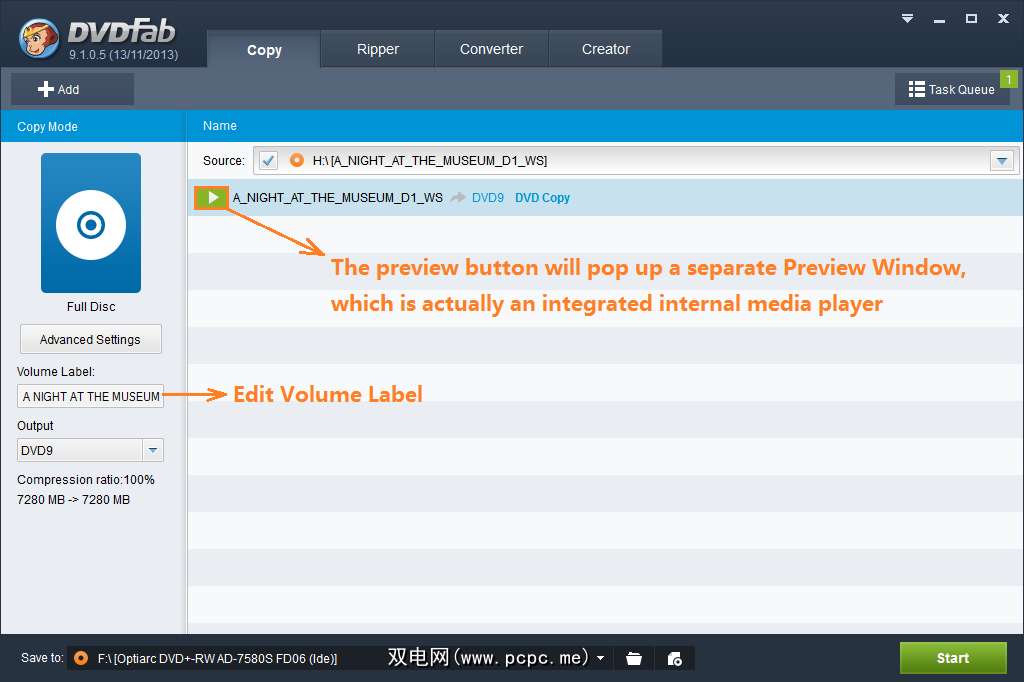Image resolution: width=1024 pixels, height=682 pixels.
Task: Click the orange disc icon beside the source path
Action: [x=296, y=161]
